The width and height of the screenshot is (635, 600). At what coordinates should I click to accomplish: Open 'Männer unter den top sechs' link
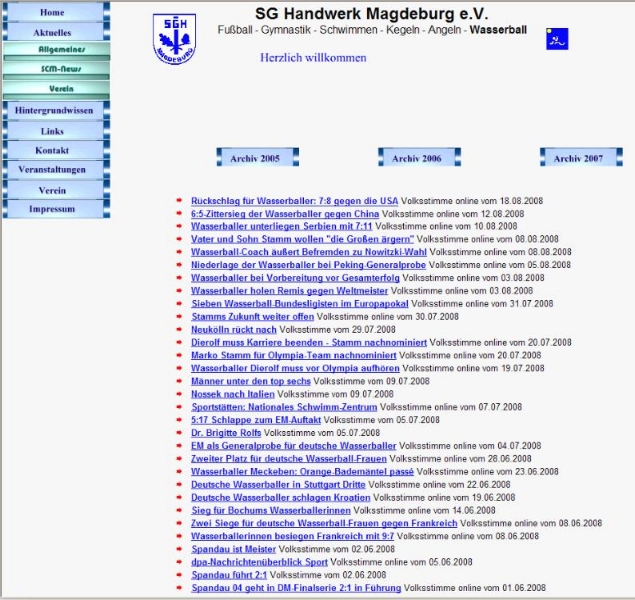coord(250,381)
